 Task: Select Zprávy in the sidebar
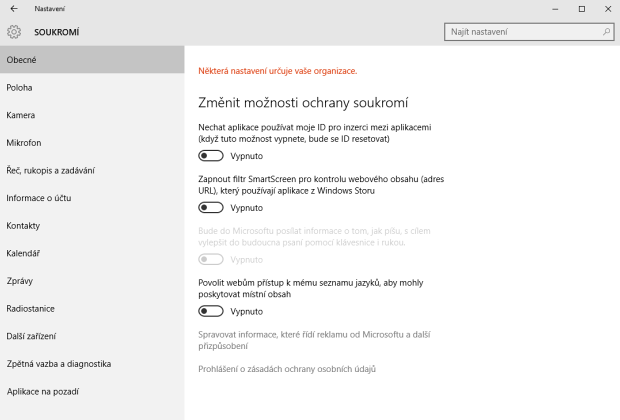point(21,280)
